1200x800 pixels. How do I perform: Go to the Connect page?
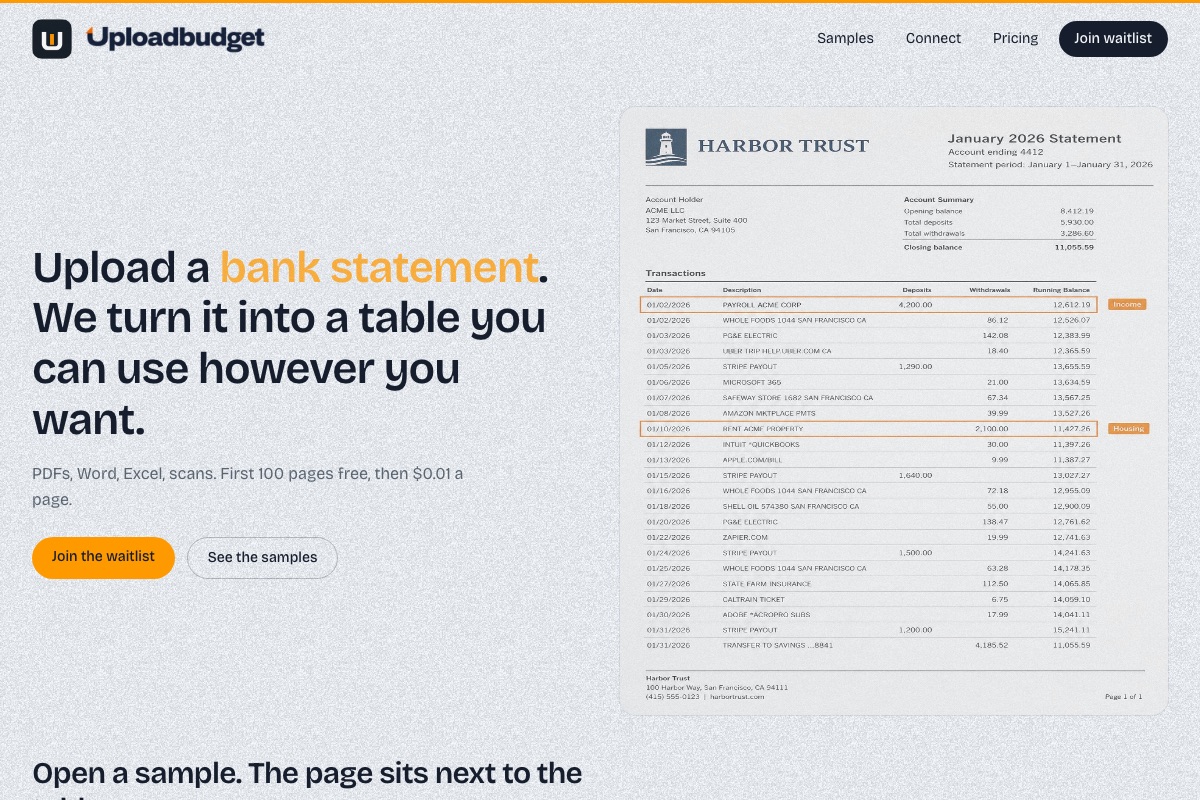click(x=933, y=38)
